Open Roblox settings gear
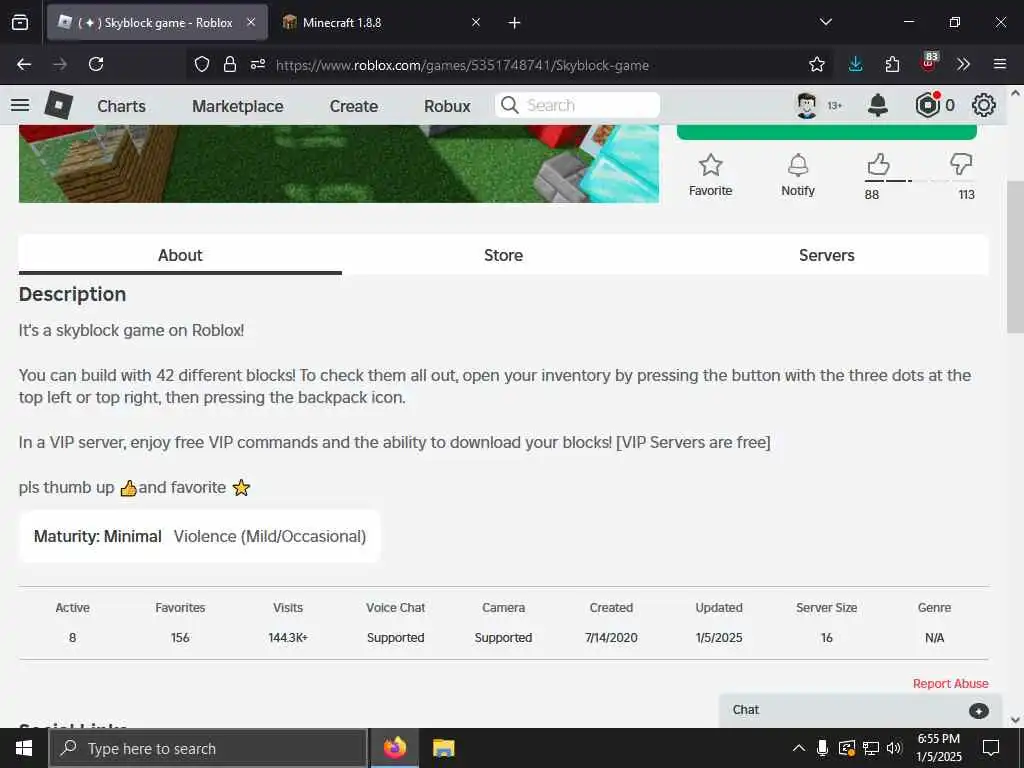 pyautogui.click(x=984, y=105)
